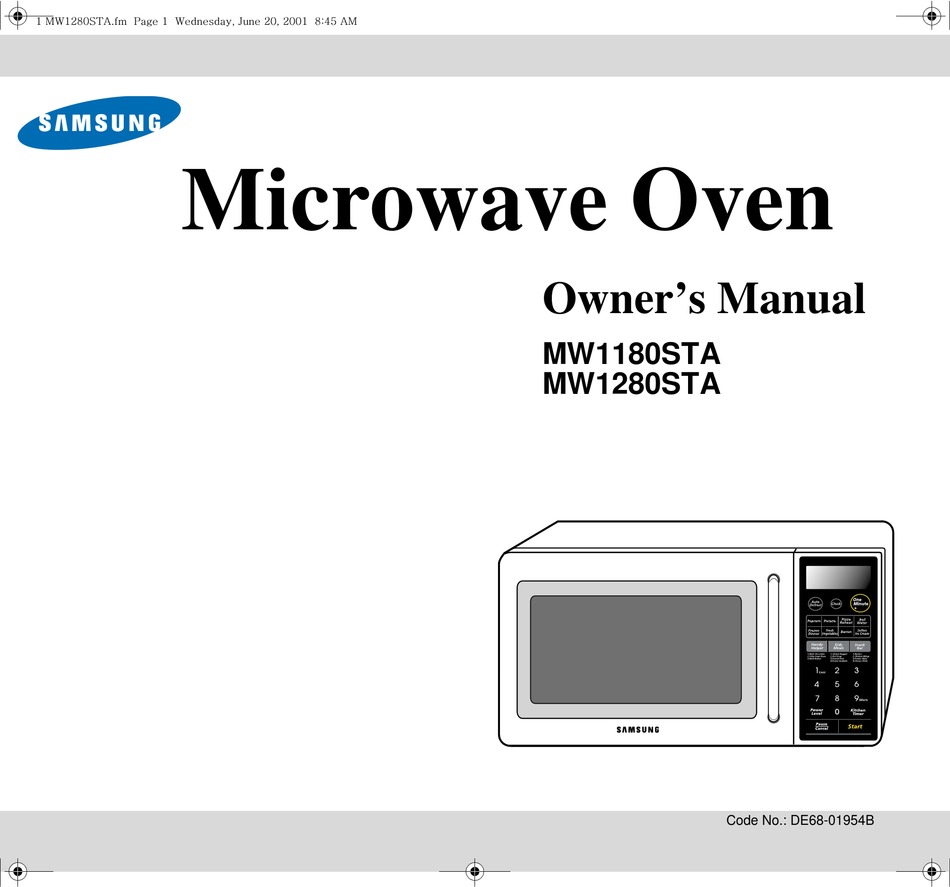Viewport: 950px width, 887px height.
Task: Click the registration crosshair mark at top left
Action: [x=17, y=16]
